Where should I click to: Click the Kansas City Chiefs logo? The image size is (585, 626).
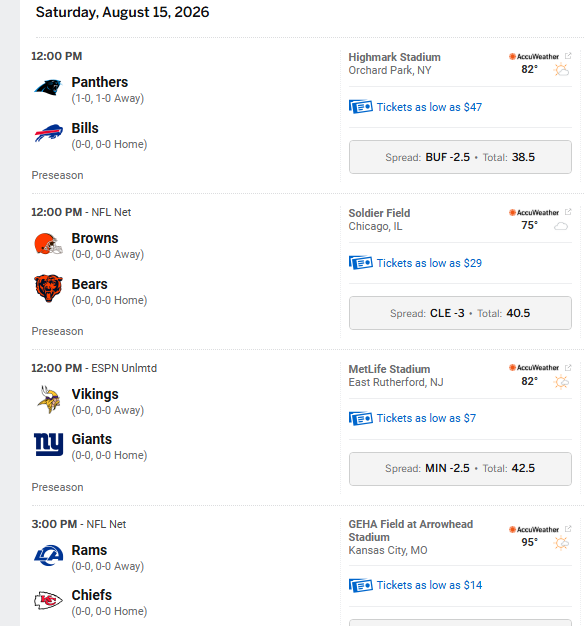click(x=48, y=600)
